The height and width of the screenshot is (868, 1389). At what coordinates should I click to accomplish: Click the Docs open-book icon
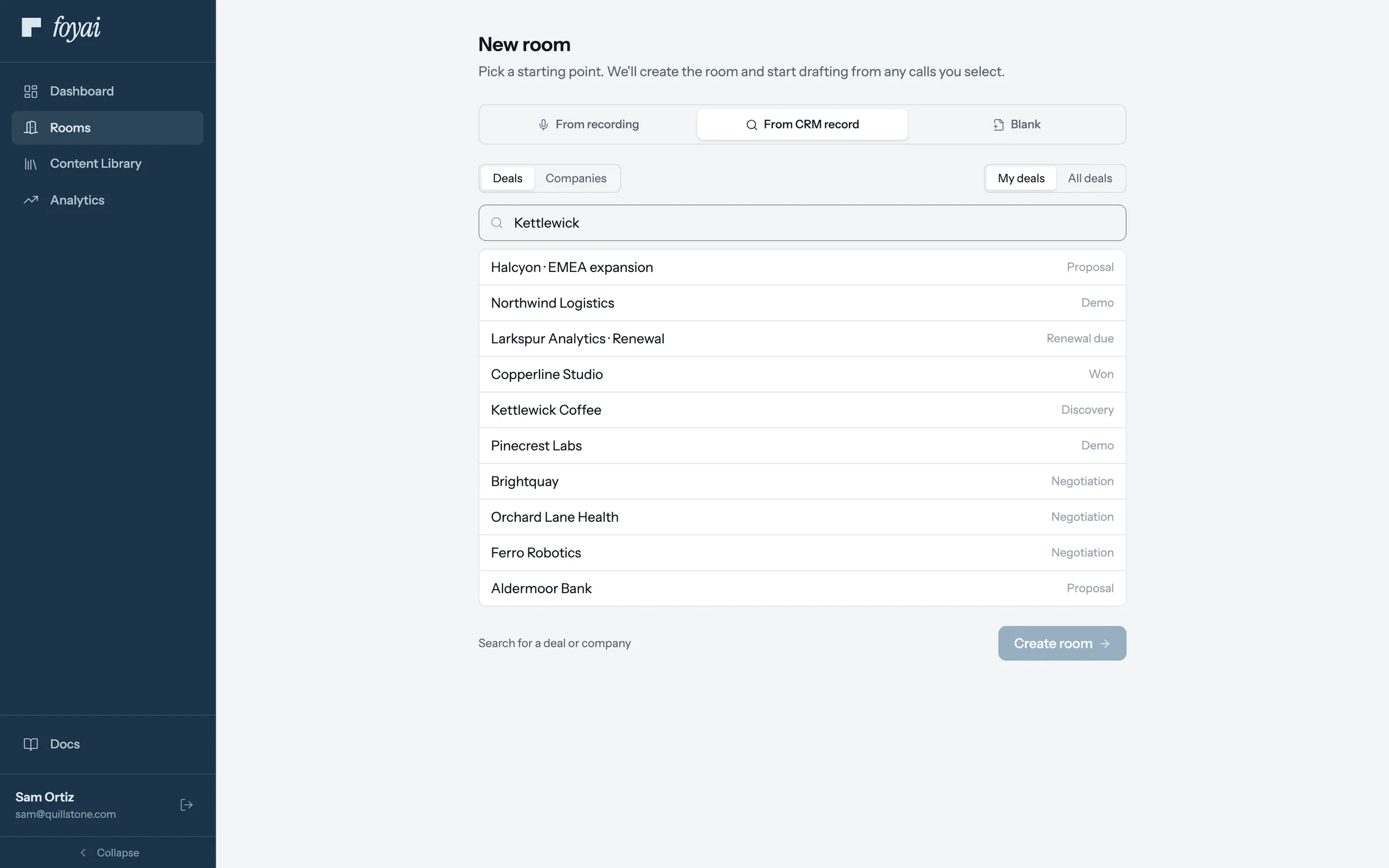coord(31,744)
